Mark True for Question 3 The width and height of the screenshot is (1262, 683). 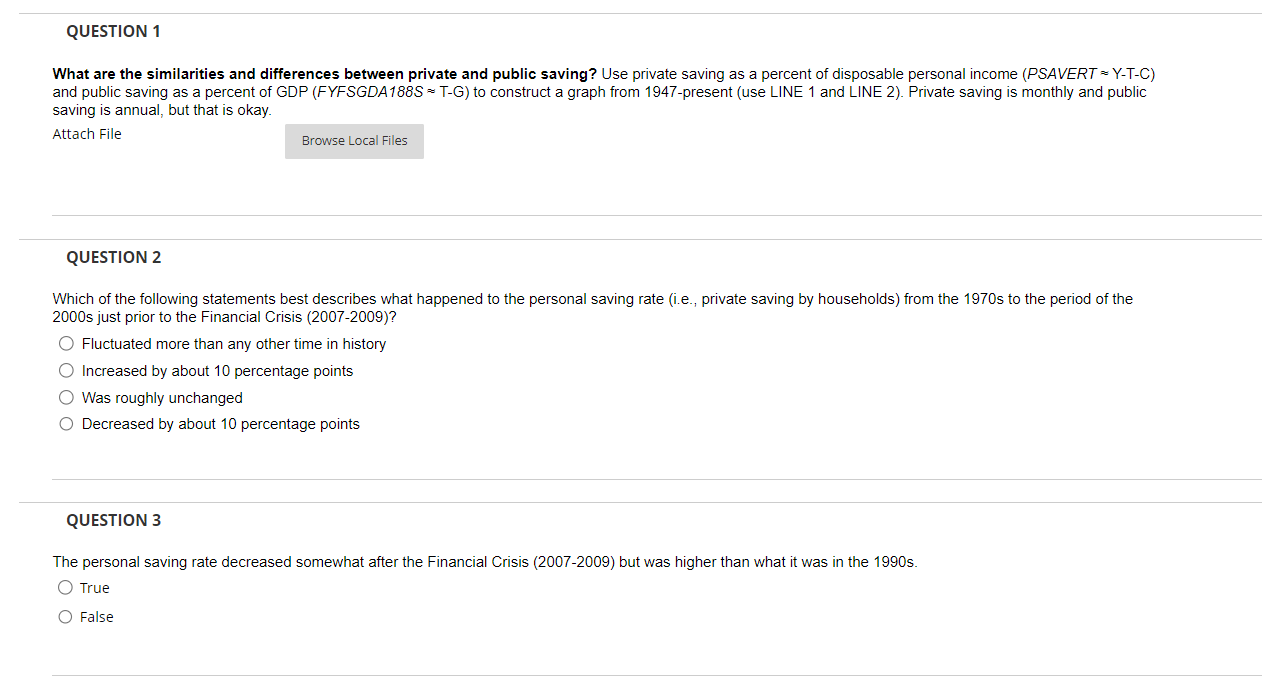click(x=64, y=587)
